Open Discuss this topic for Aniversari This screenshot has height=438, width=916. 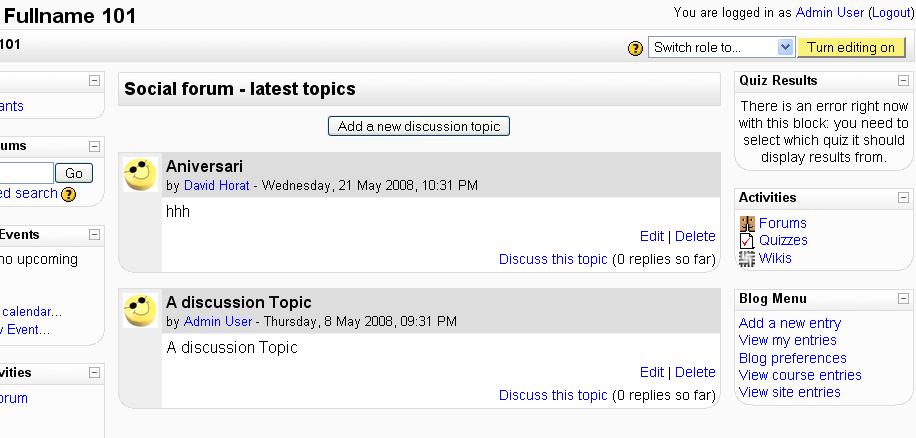click(x=553, y=259)
